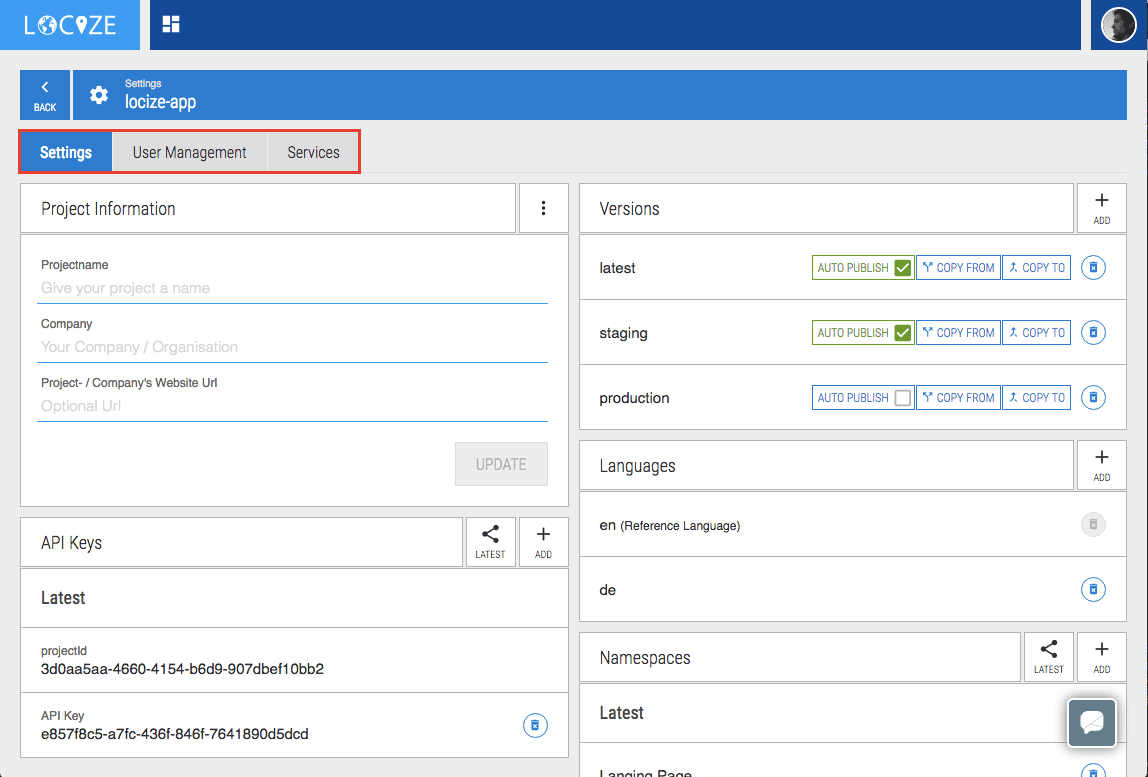The image size is (1148, 777).
Task: Click Copy From for the latest version
Action: click(958, 268)
